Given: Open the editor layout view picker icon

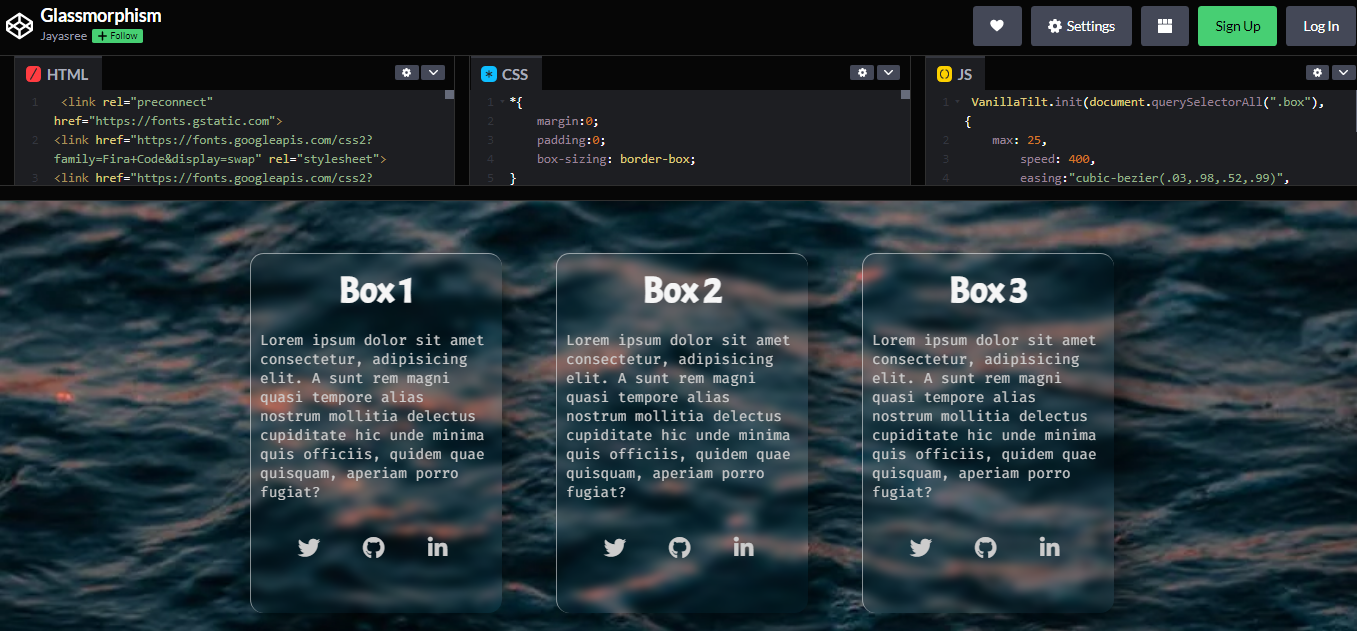Looking at the screenshot, I should (x=1164, y=26).
